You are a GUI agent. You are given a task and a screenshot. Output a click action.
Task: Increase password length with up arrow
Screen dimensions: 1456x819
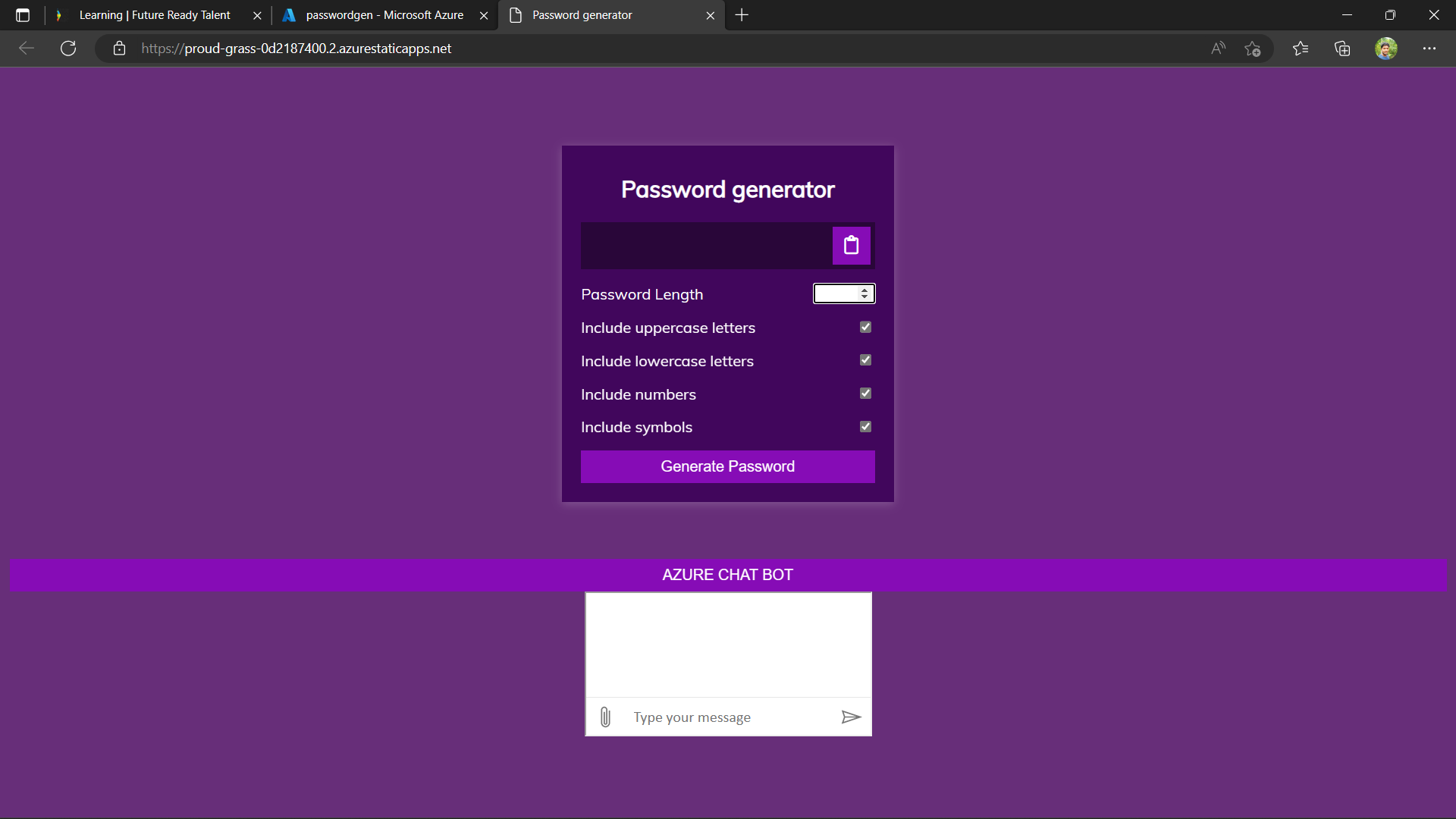[x=864, y=290]
